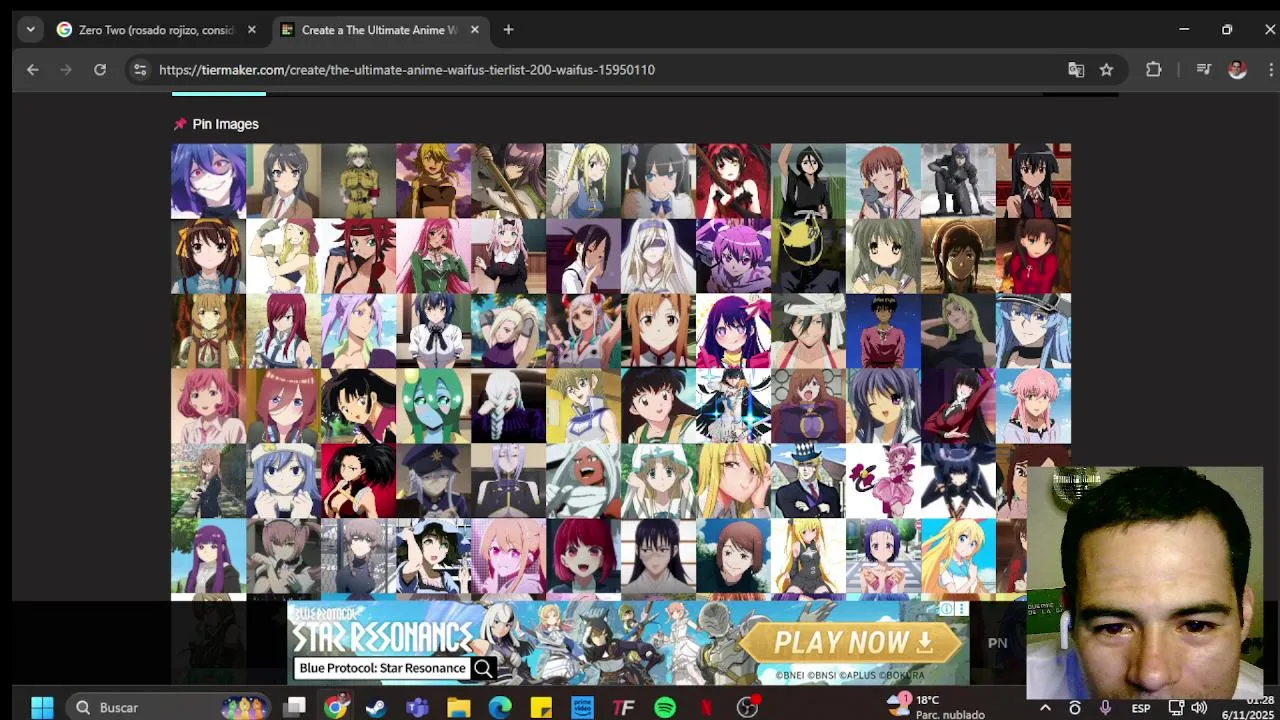Toggle the microphone tray icon
The image size is (1280, 720).
pos(1105,708)
